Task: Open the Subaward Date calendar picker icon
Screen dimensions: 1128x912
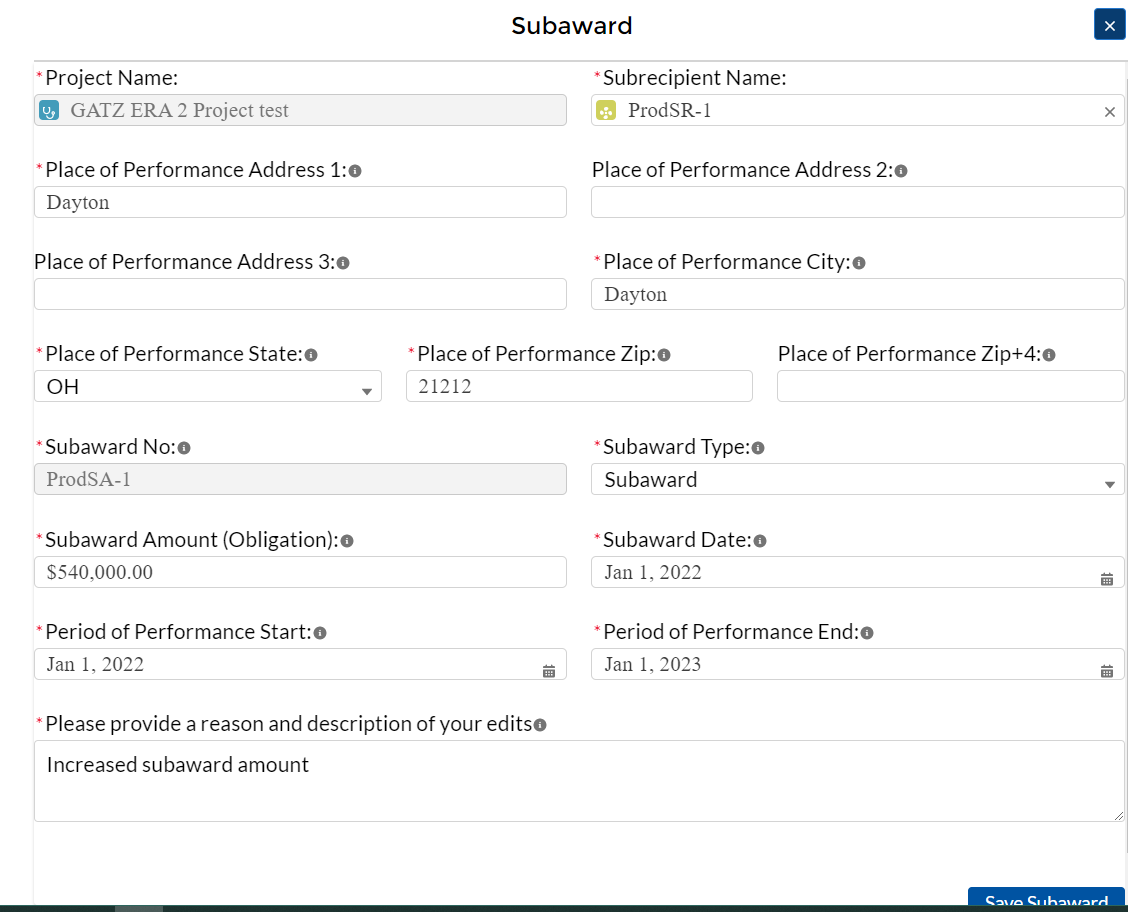Action: click(1107, 579)
